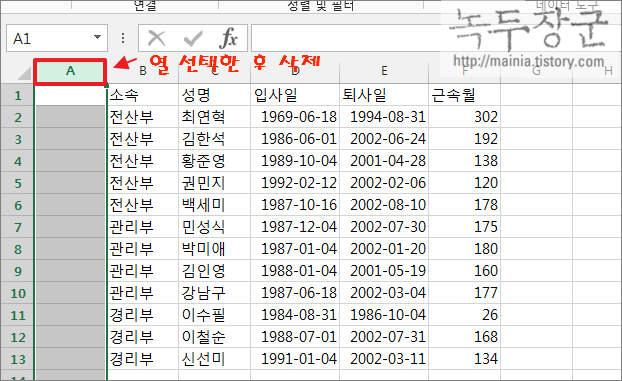Select row 2 header
Screen dimensions: 622x381
(17, 117)
